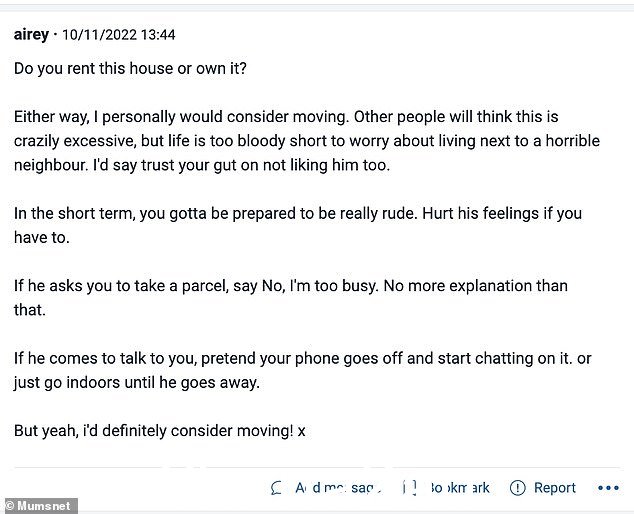Click the Bookmark icon under the post
Image resolution: width=634 pixels, height=514 pixels.
point(410,488)
